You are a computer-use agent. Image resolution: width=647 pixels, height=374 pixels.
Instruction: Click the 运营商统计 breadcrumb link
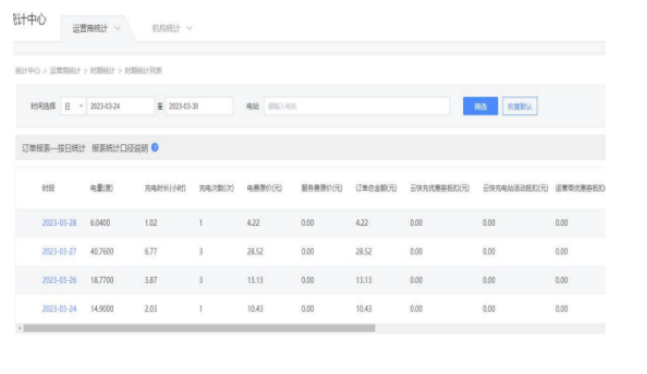click(65, 71)
